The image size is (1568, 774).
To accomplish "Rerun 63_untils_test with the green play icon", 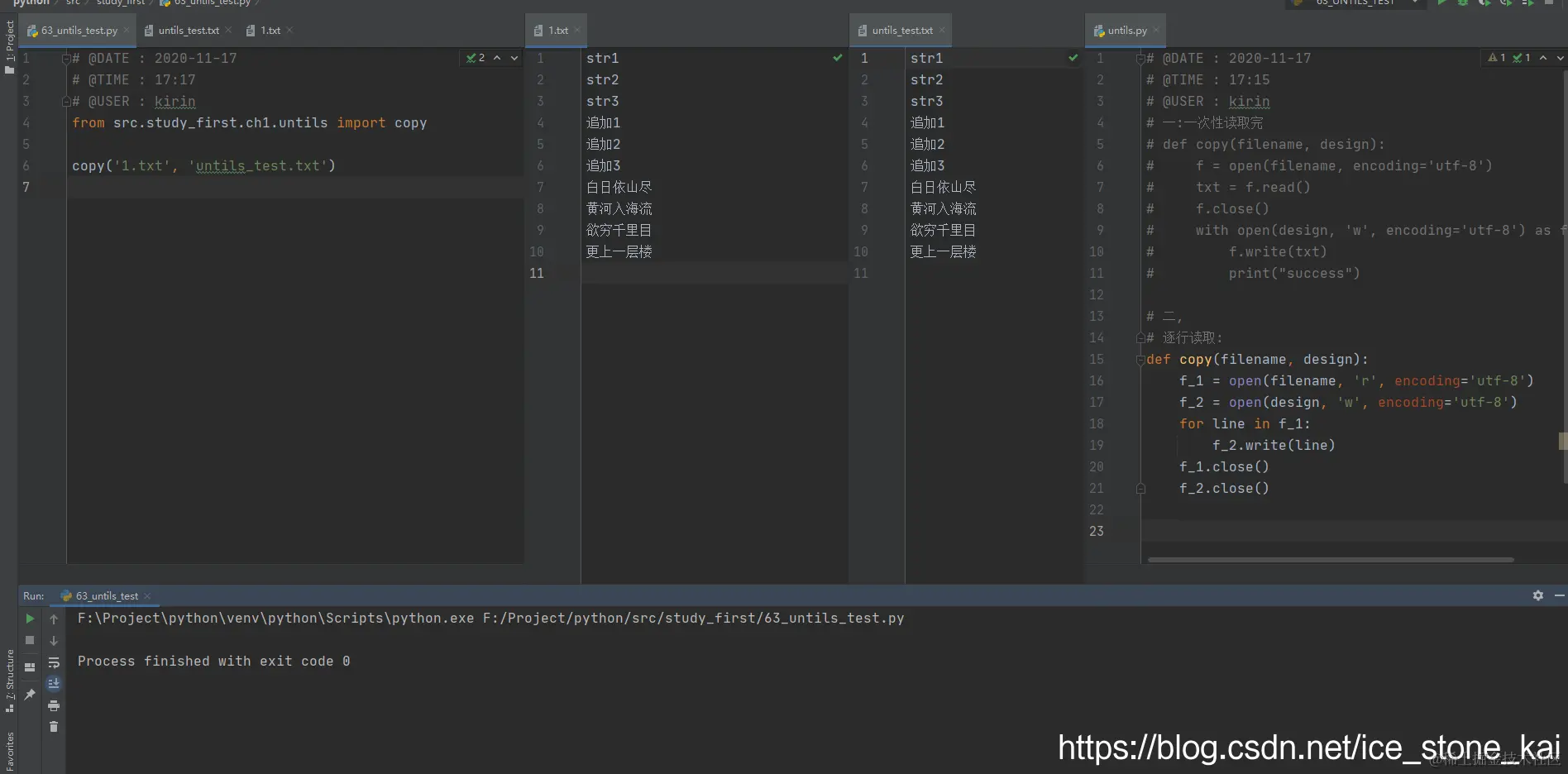I will point(30,619).
